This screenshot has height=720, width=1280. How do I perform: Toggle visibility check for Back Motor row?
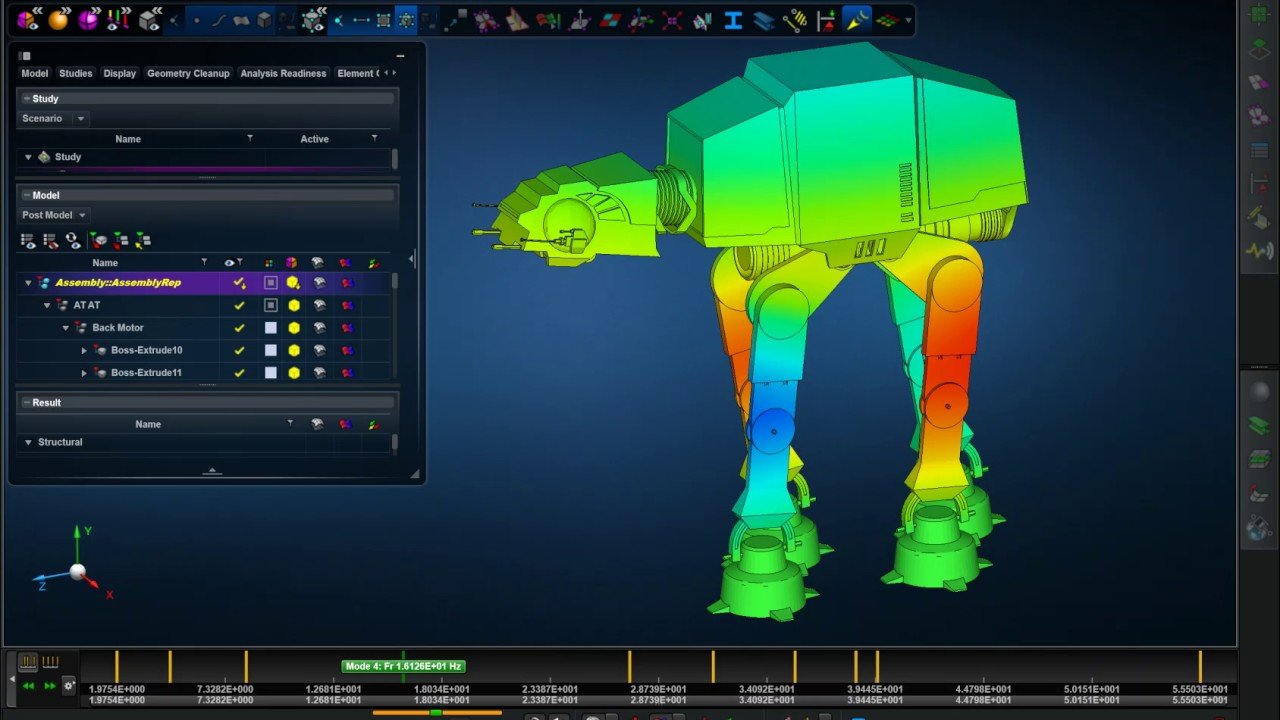pyautogui.click(x=239, y=328)
